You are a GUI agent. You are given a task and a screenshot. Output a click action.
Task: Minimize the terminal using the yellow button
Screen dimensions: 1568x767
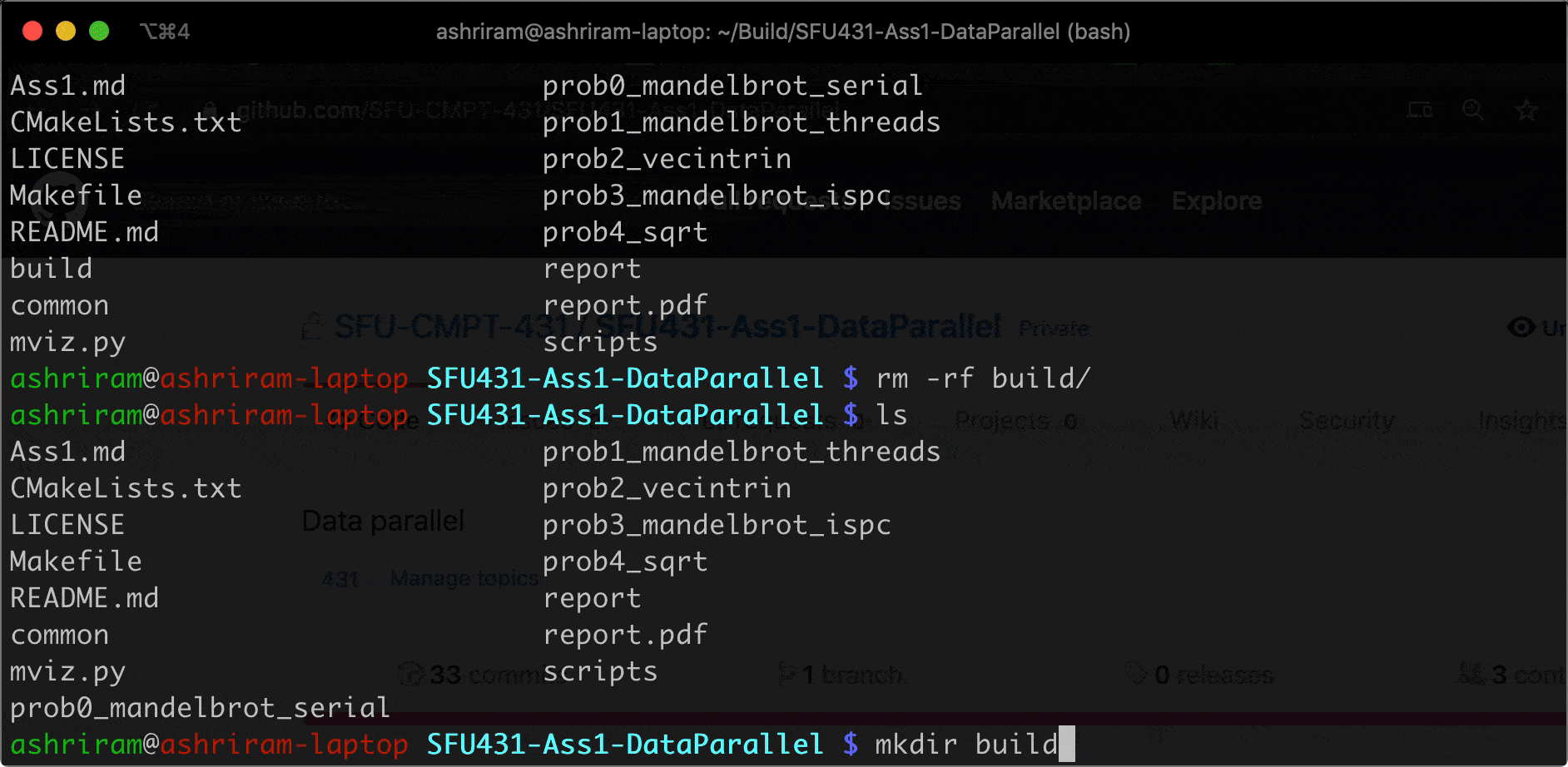(x=66, y=32)
